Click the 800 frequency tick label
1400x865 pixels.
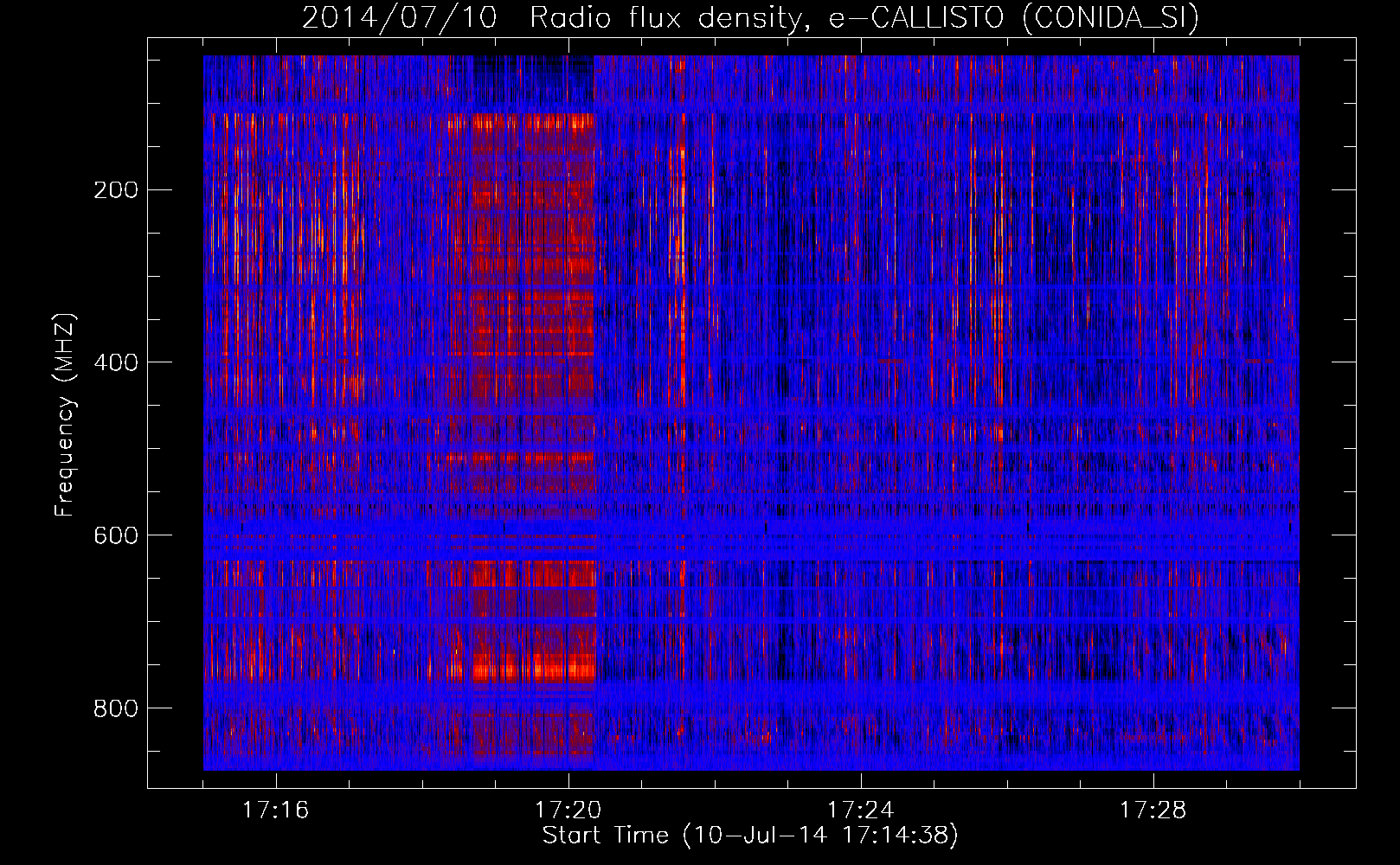coord(116,708)
